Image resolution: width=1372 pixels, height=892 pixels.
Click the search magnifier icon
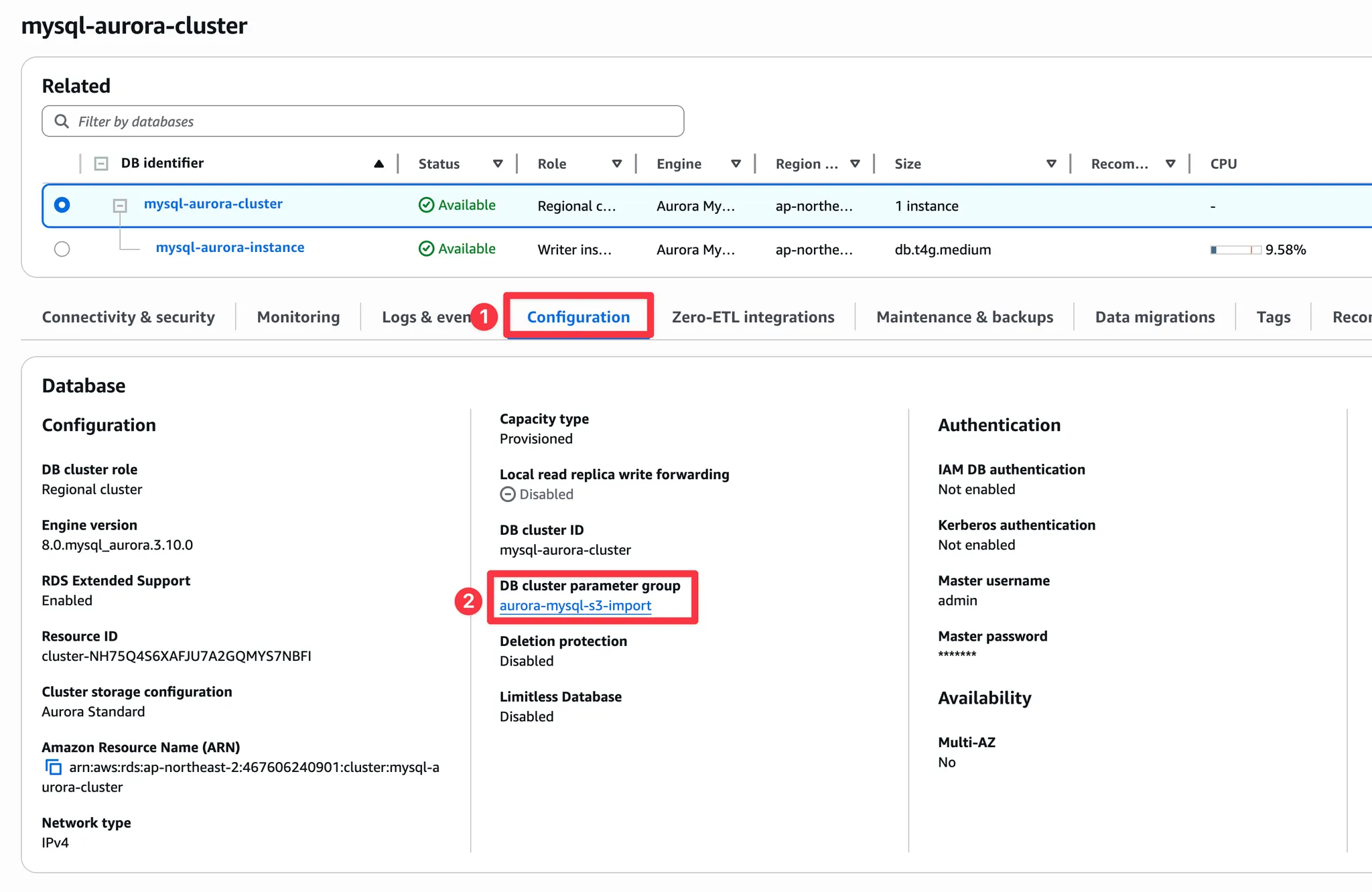pos(62,121)
